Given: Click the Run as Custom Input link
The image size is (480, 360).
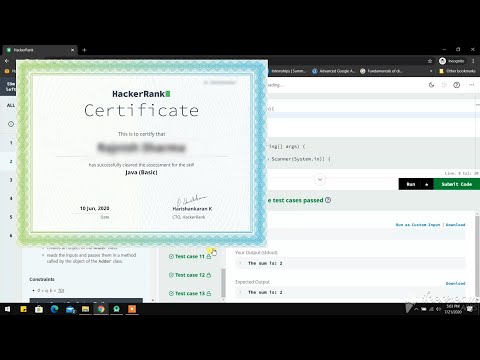Looking at the screenshot, I should pos(418,225).
